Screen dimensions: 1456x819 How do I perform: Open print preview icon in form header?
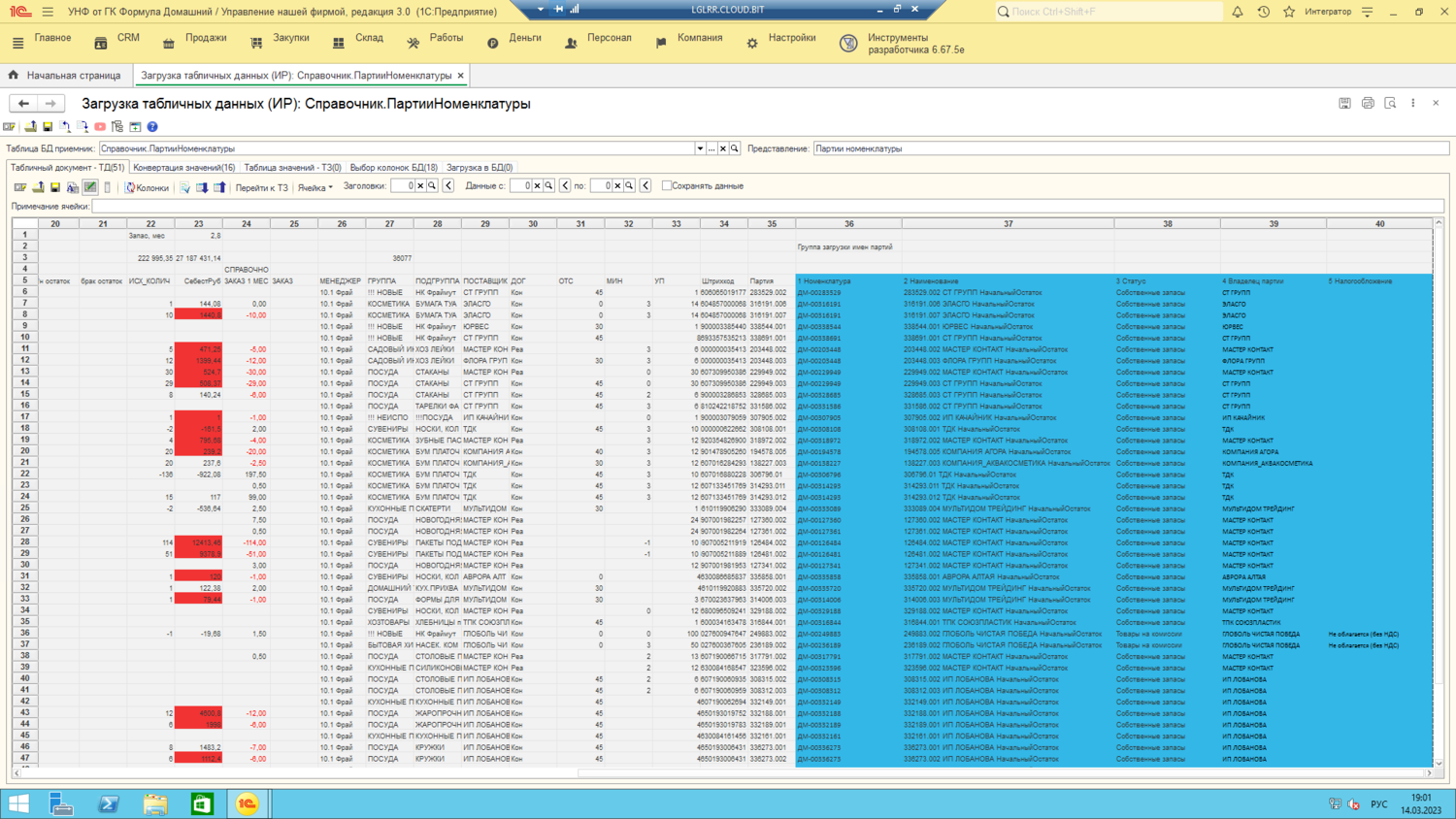tap(1390, 103)
